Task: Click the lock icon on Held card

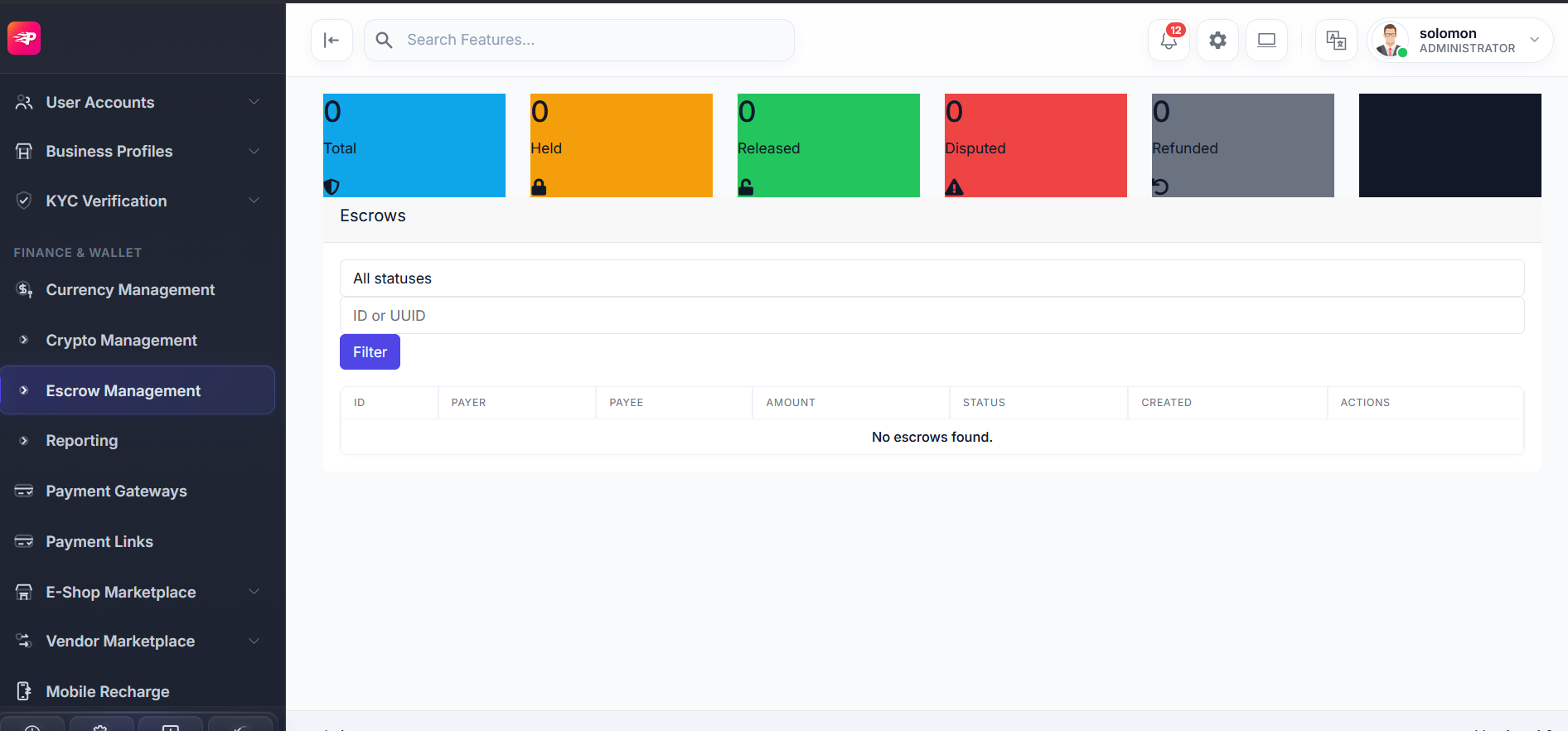Action: [x=539, y=186]
